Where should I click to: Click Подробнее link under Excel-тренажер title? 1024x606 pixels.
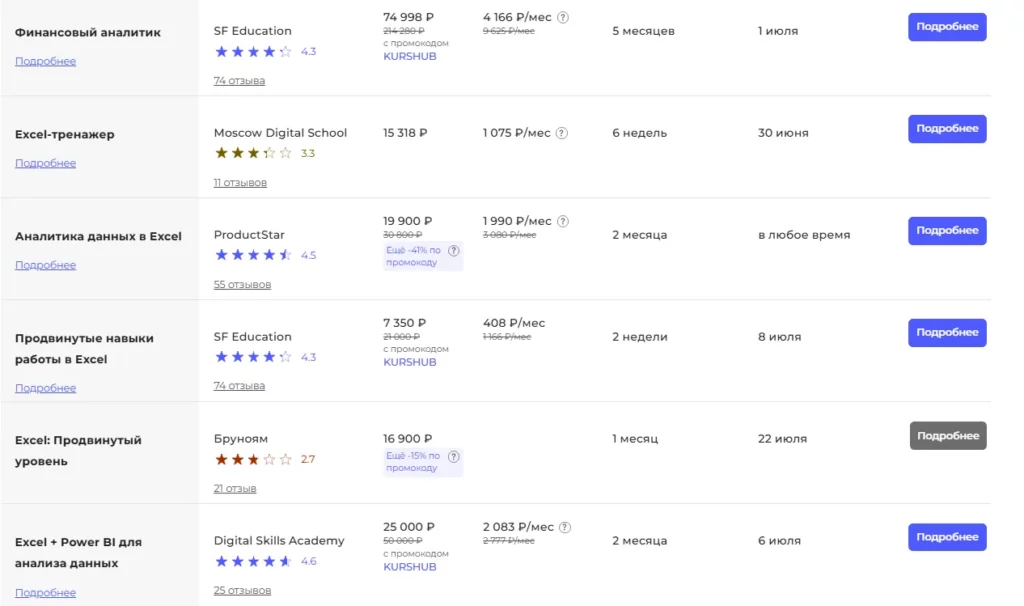[46, 163]
